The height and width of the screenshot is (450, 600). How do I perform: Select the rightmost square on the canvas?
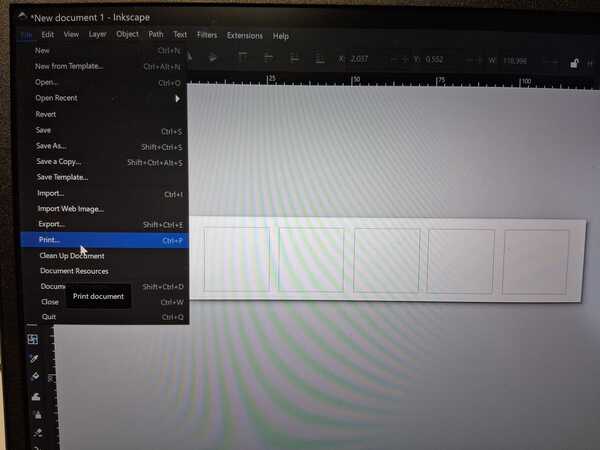point(536,262)
